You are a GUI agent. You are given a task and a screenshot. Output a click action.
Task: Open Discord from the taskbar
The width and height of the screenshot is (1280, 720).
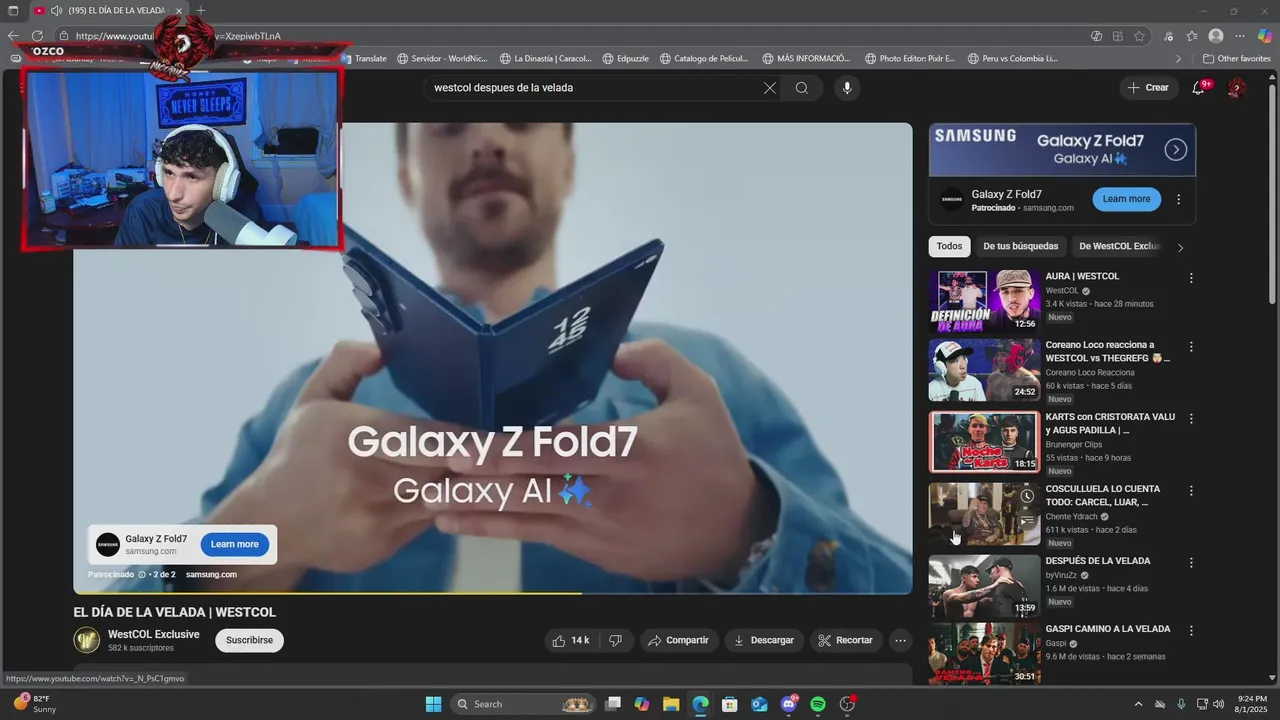[x=789, y=704]
